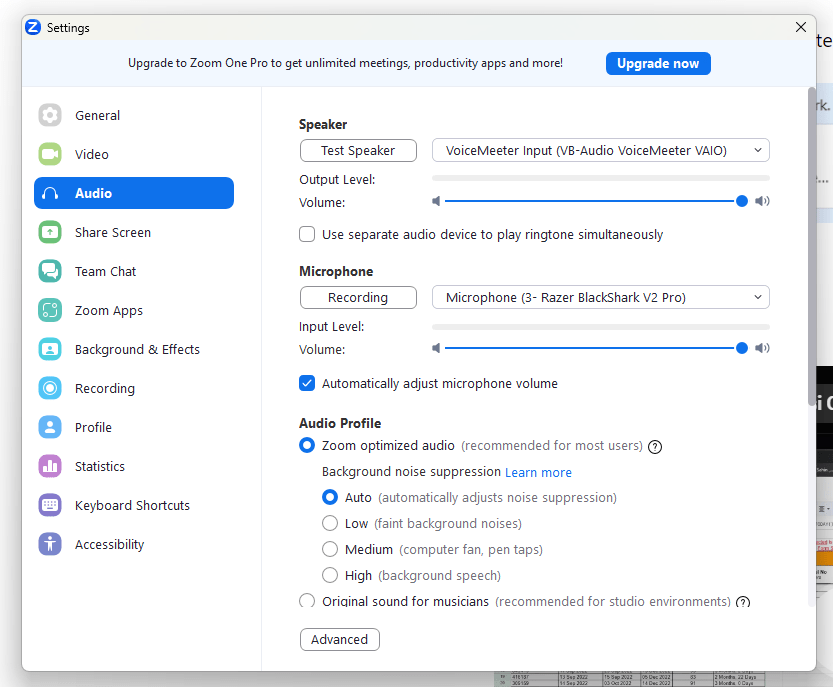Open General settings tab

pyautogui.click(x=134, y=115)
